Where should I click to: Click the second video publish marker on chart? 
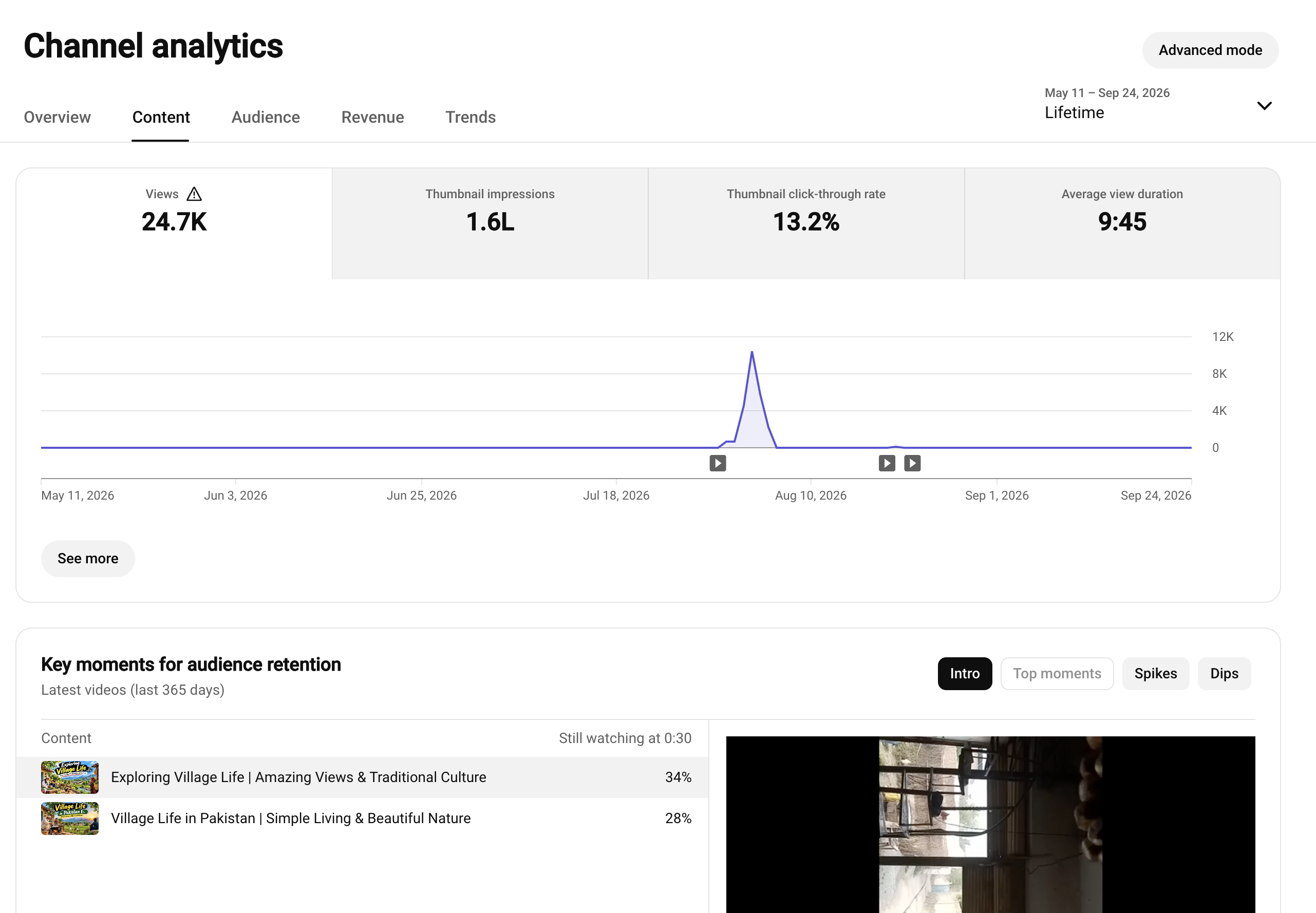tap(887, 463)
